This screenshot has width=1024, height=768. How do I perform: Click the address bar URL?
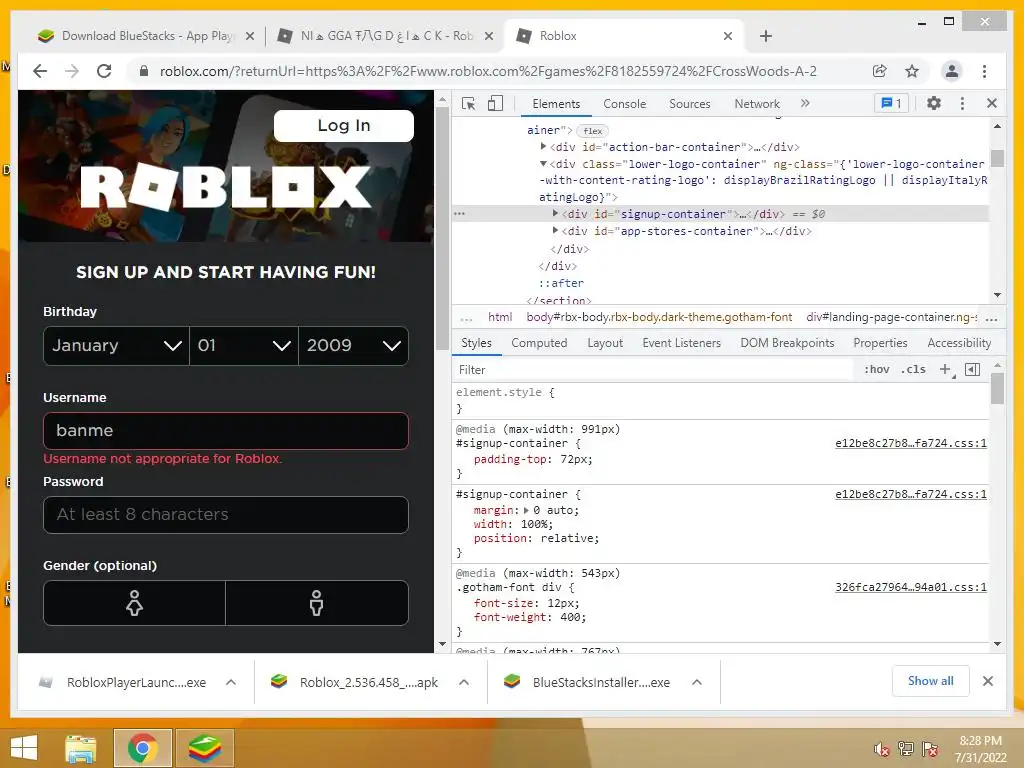pos(488,71)
